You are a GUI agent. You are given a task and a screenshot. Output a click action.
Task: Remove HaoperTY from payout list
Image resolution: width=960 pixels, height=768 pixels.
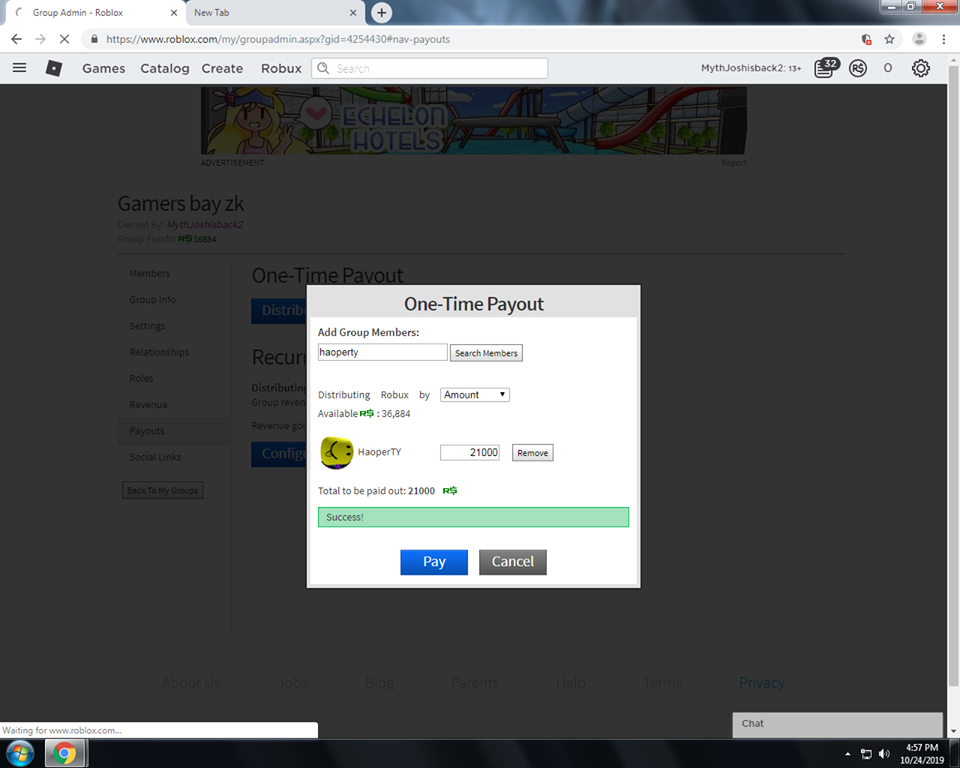[x=533, y=453]
